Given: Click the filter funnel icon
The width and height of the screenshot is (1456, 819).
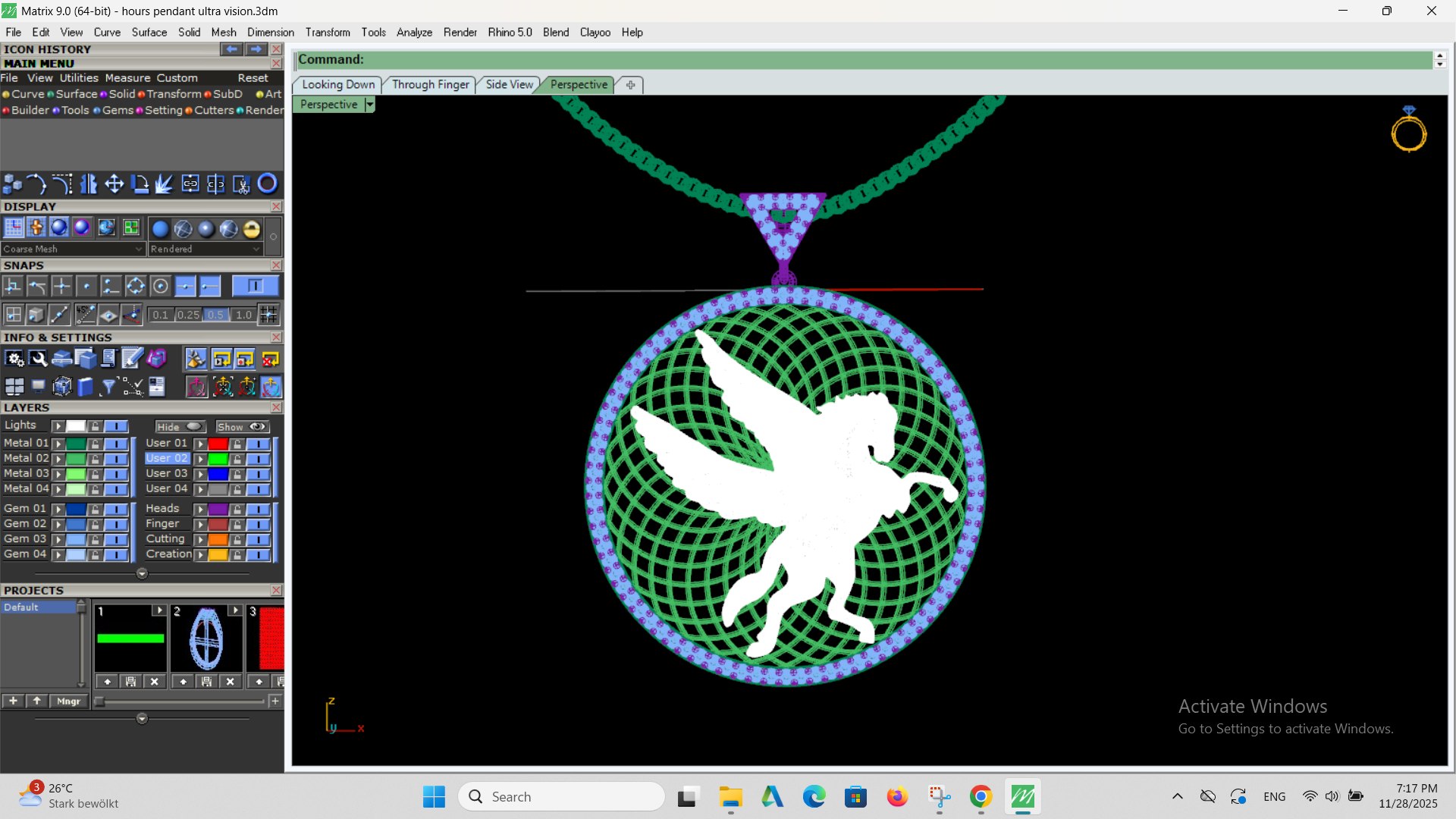Looking at the screenshot, I should tap(108, 388).
